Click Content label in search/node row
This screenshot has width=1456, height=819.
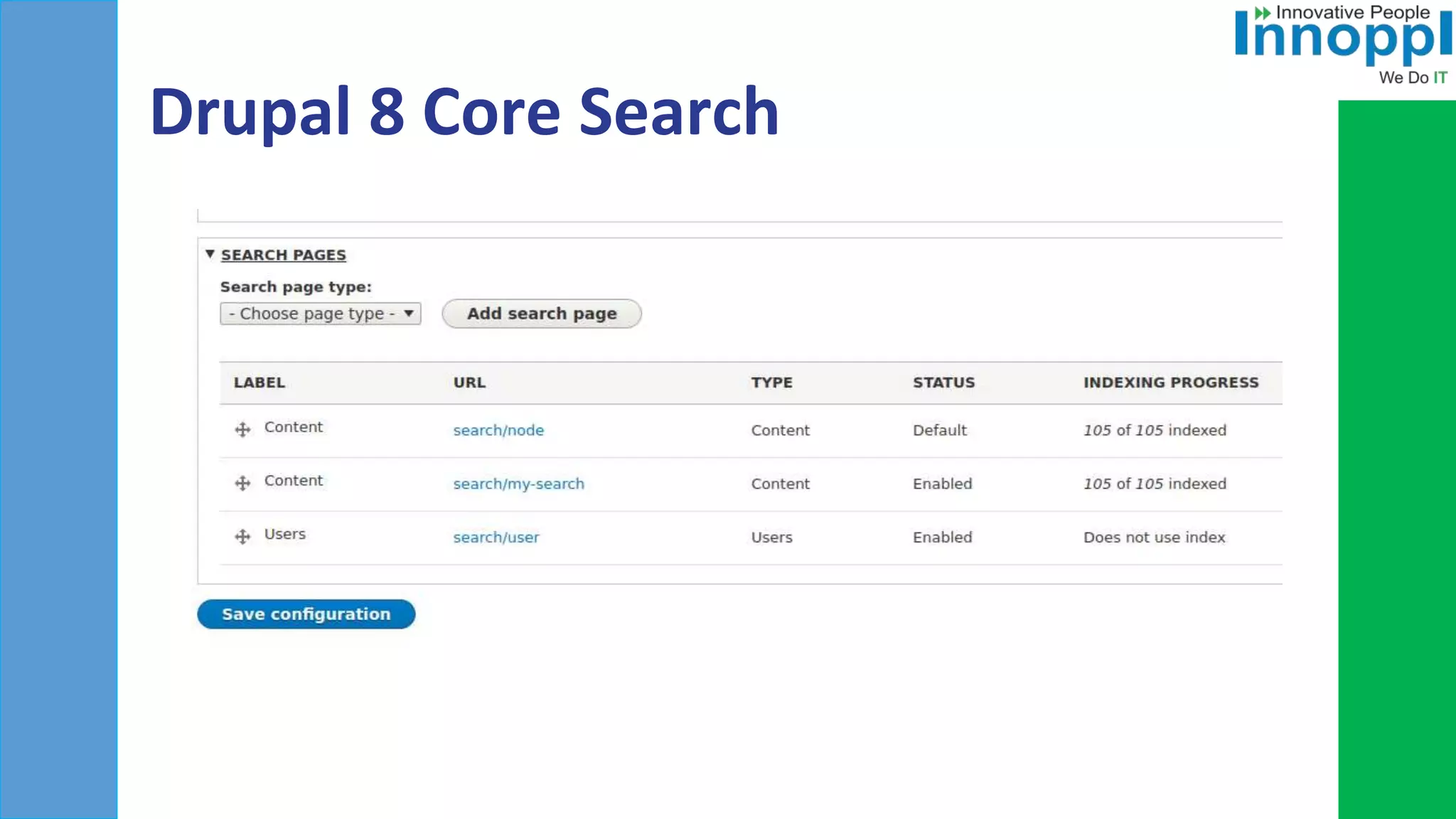[x=294, y=427]
